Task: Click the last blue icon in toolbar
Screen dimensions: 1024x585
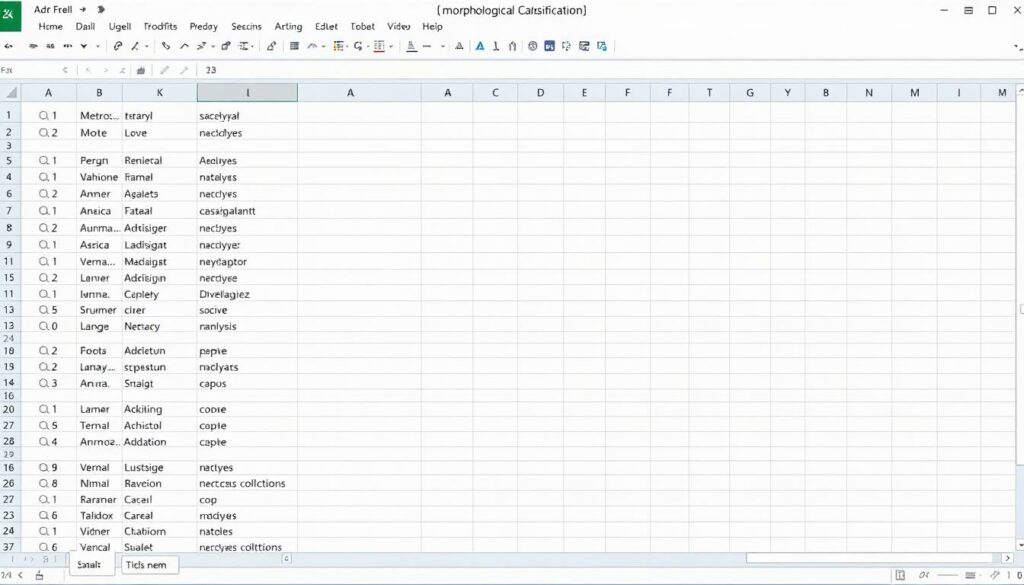Action: coord(601,46)
